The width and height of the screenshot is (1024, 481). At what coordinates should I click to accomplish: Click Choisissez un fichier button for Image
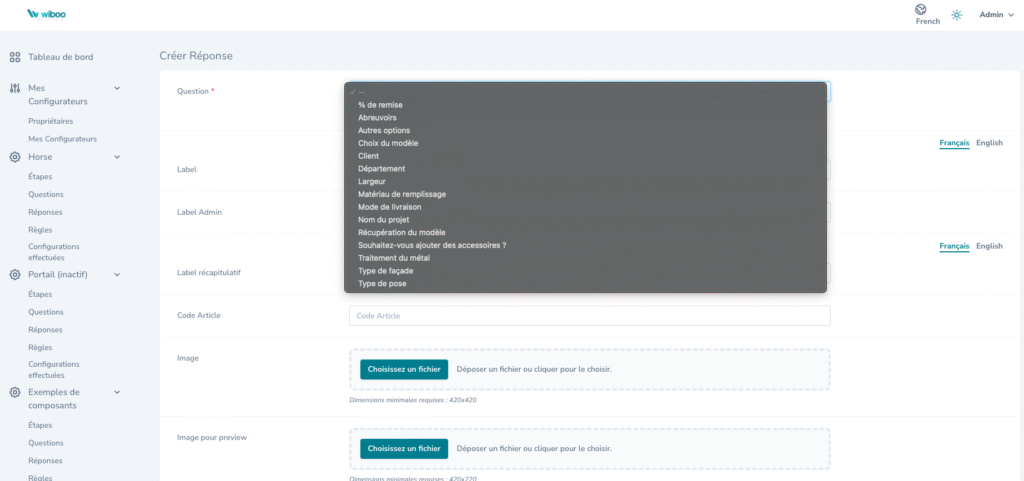pyautogui.click(x=404, y=369)
